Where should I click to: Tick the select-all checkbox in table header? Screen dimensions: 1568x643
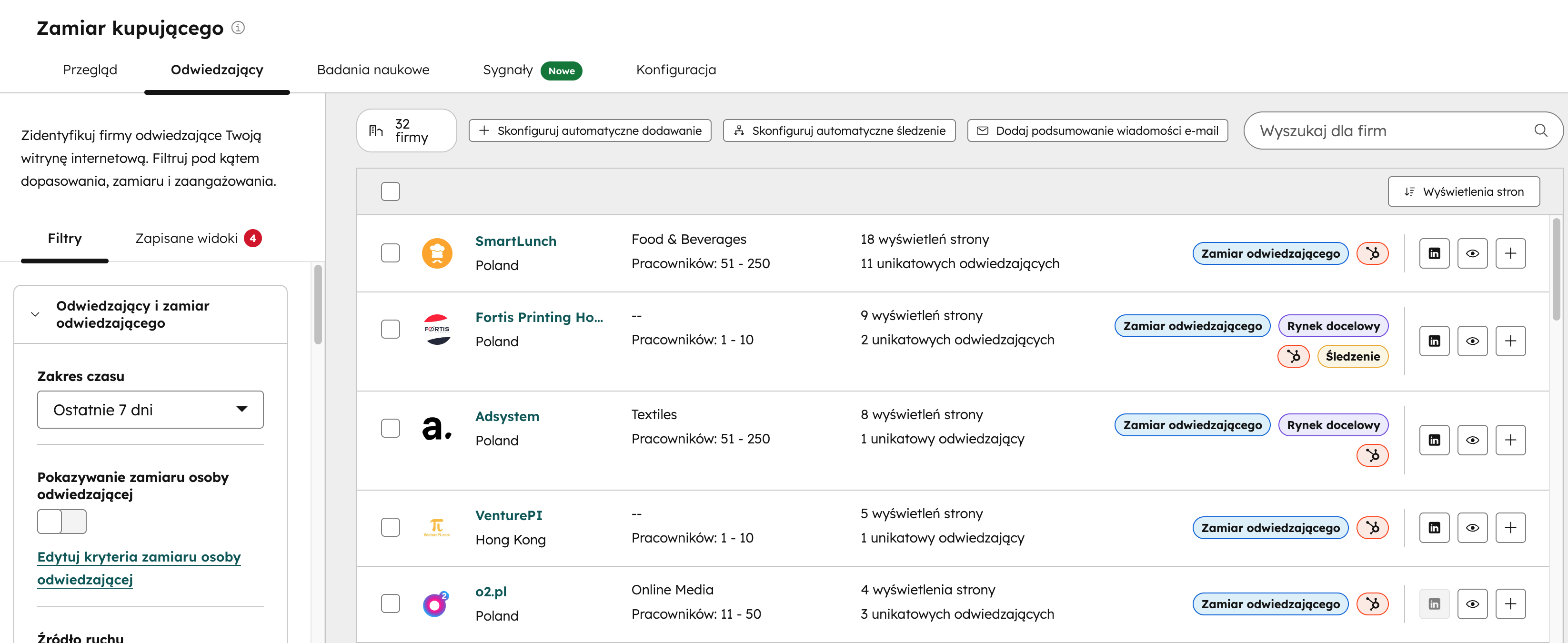point(390,191)
